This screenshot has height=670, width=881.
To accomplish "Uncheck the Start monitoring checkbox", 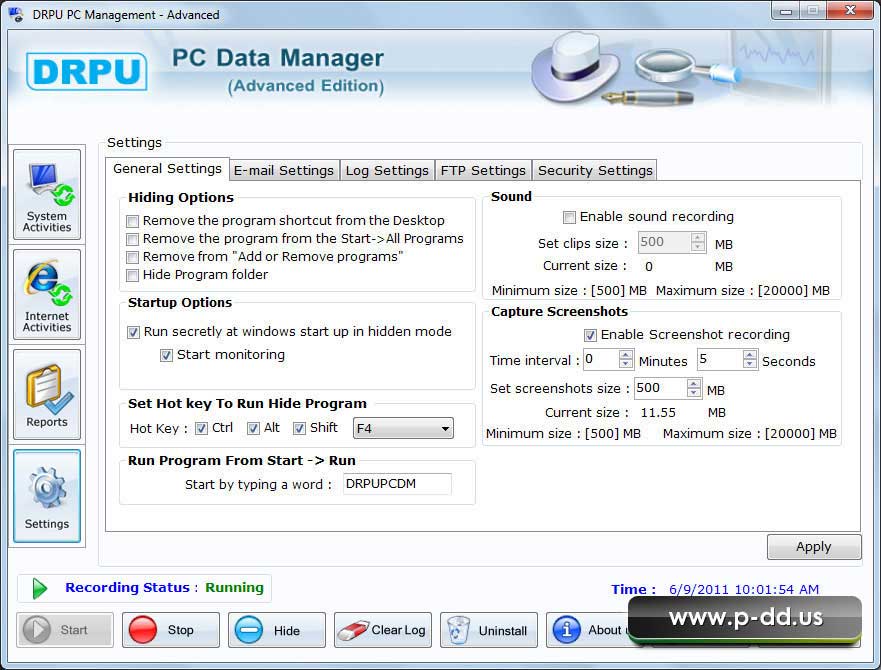I will click(x=166, y=355).
